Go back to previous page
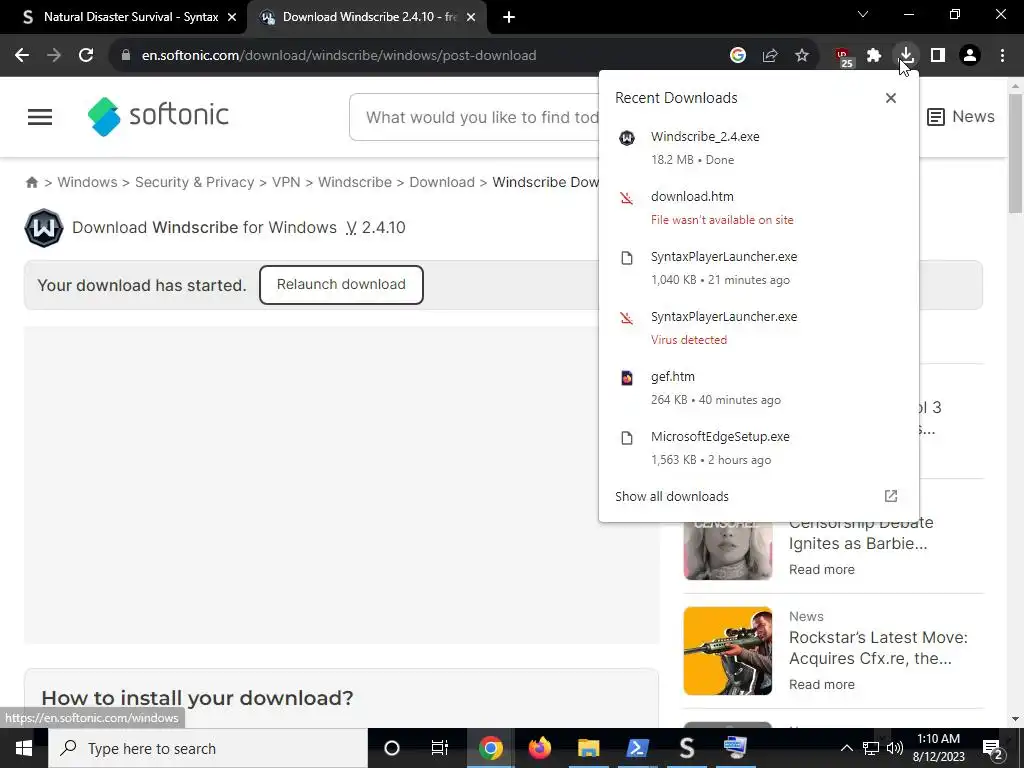Image resolution: width=1024 pixels, height=768 pixels. point(22,56)
